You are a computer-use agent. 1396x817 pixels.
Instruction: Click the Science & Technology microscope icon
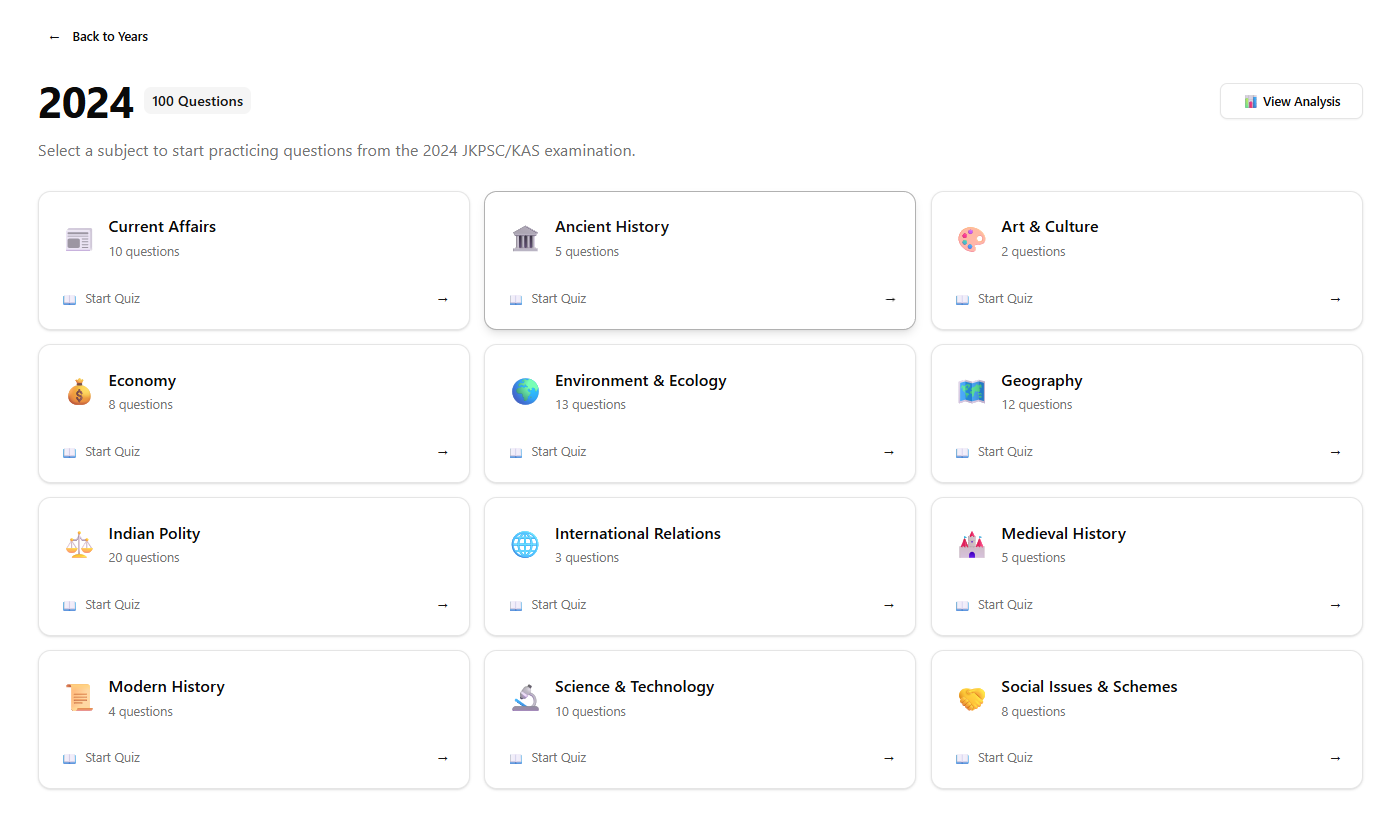[x=525, y=698]
